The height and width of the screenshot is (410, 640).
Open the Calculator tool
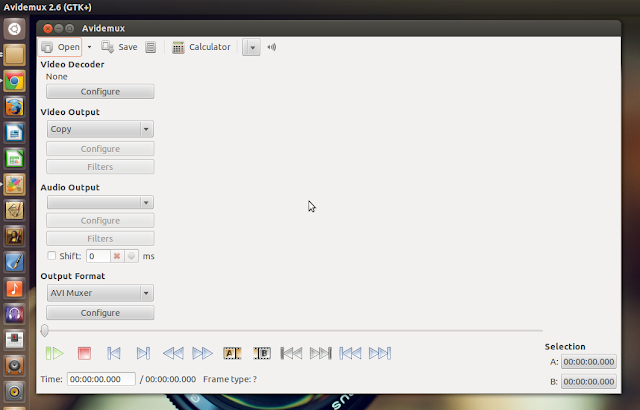tap(201, 47)
